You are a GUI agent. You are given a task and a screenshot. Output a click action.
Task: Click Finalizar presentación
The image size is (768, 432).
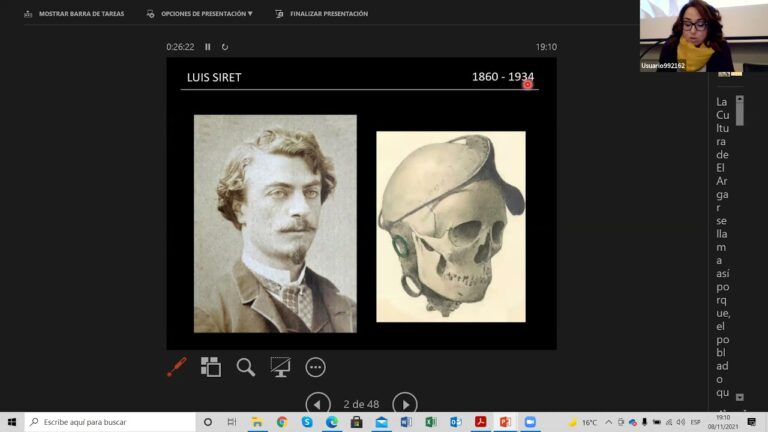pos(321,14)
